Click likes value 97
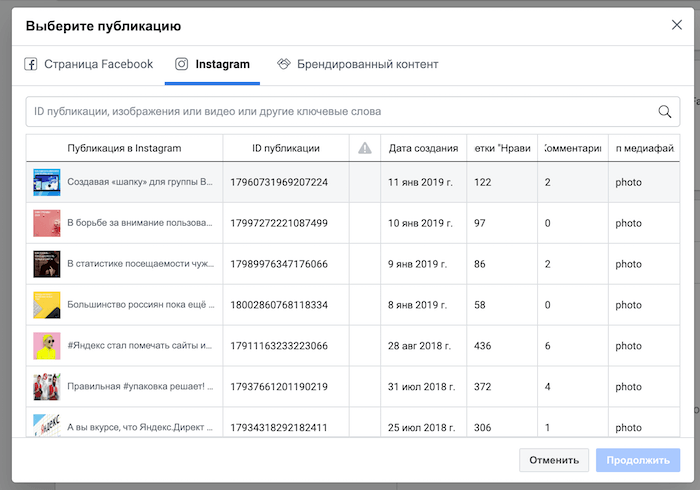The width and height of the screenshot is (700, 490). click(x=480, y=223)
